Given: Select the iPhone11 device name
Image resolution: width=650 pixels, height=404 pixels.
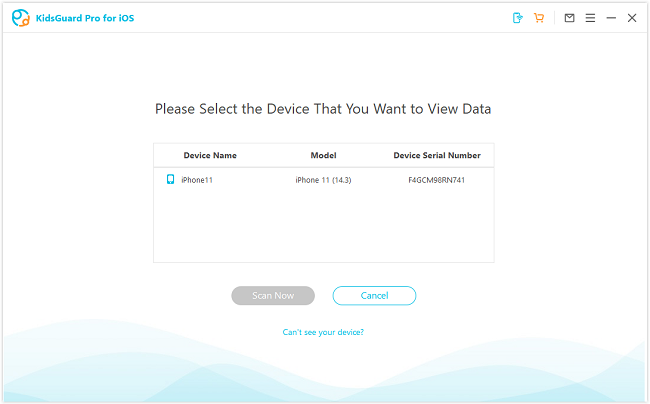Looking at the screenshot, I should [x=197, y=180].
